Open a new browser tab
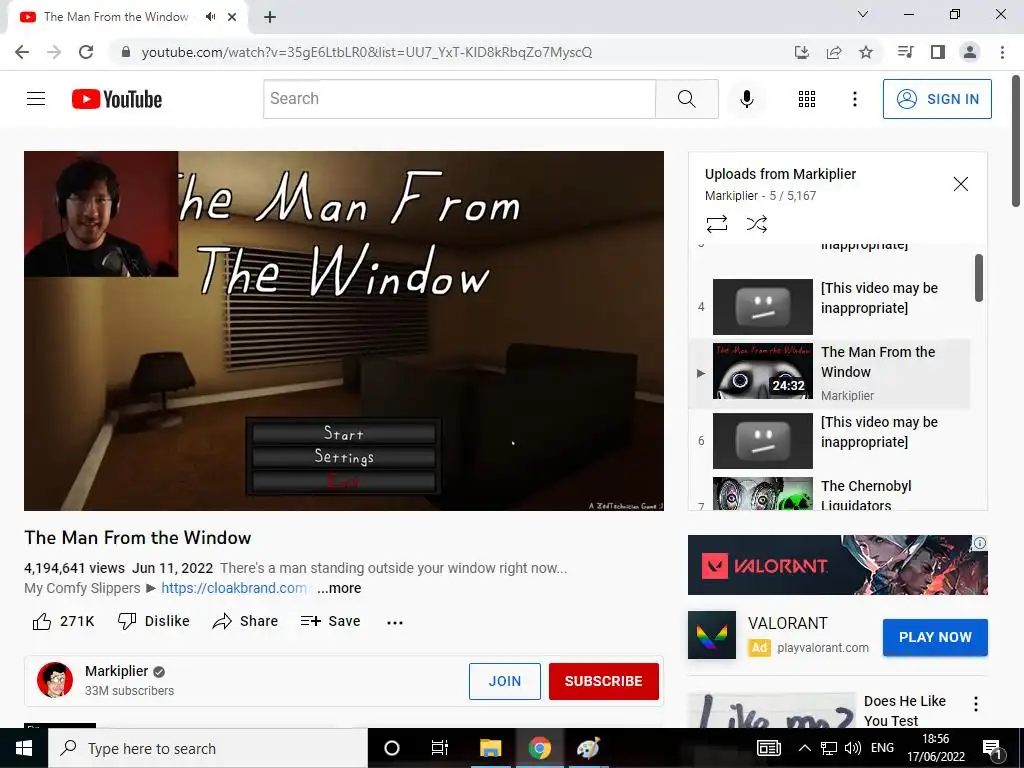Viewport: 1024px width, 768px height. coord(270,17)
